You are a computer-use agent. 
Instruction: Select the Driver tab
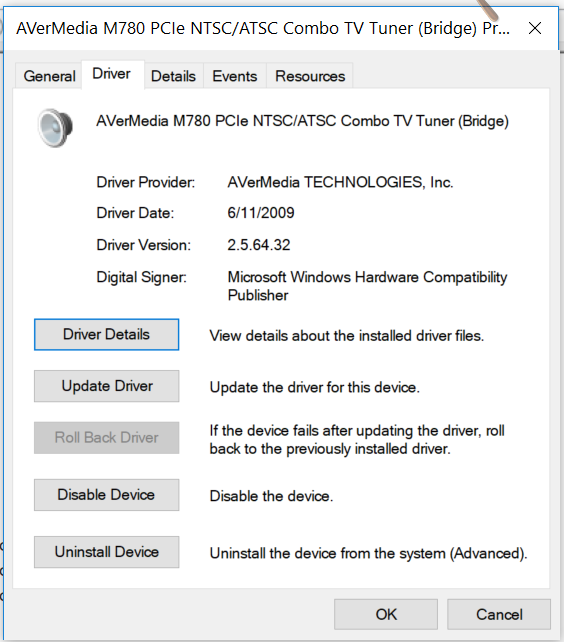111,74
